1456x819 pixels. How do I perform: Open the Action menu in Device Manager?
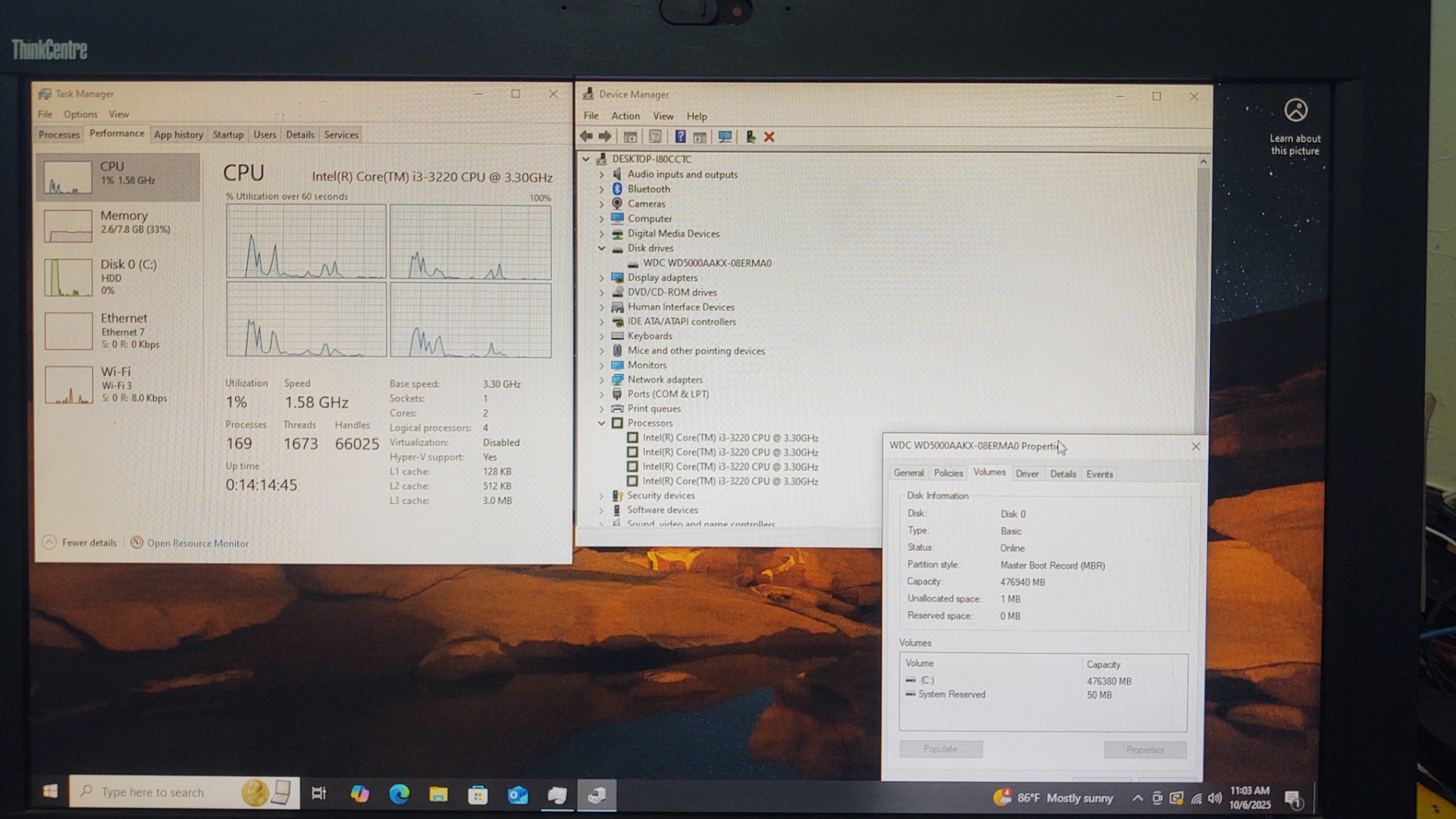tap(625, 116)
